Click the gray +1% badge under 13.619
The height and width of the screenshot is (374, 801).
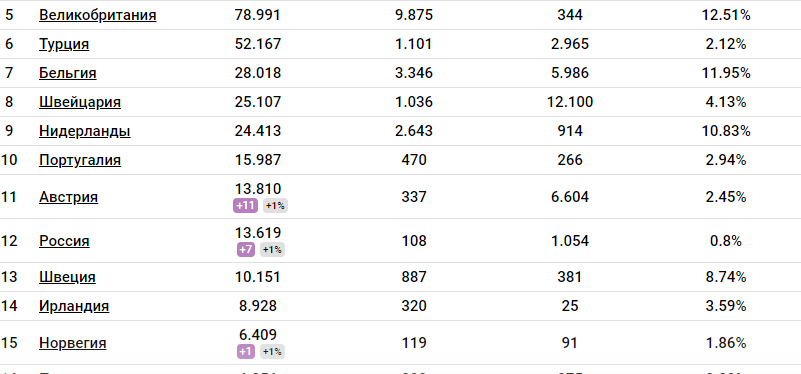tap(272, 250)
